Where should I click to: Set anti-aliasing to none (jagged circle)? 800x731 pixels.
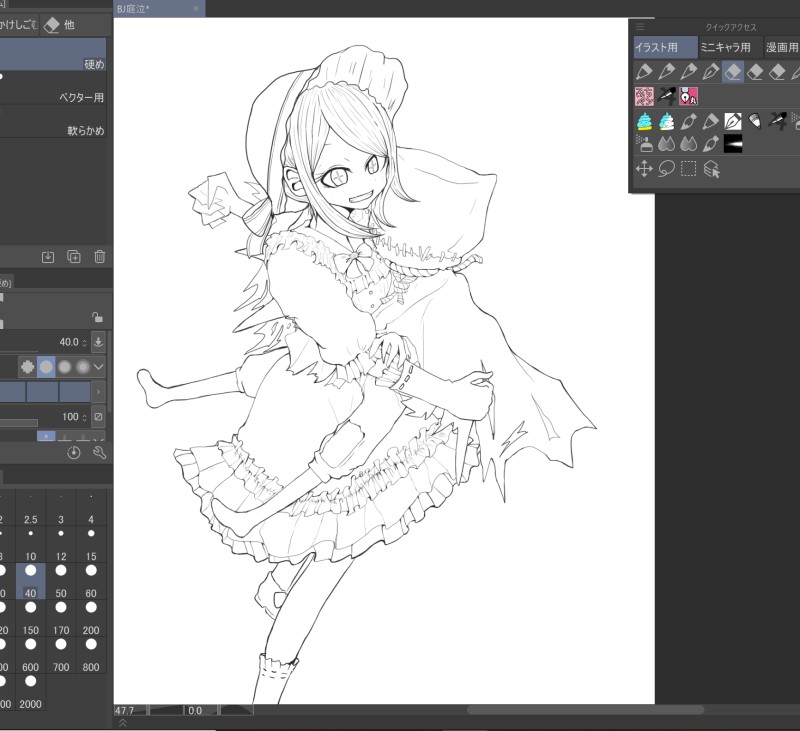tap(28, 367)
